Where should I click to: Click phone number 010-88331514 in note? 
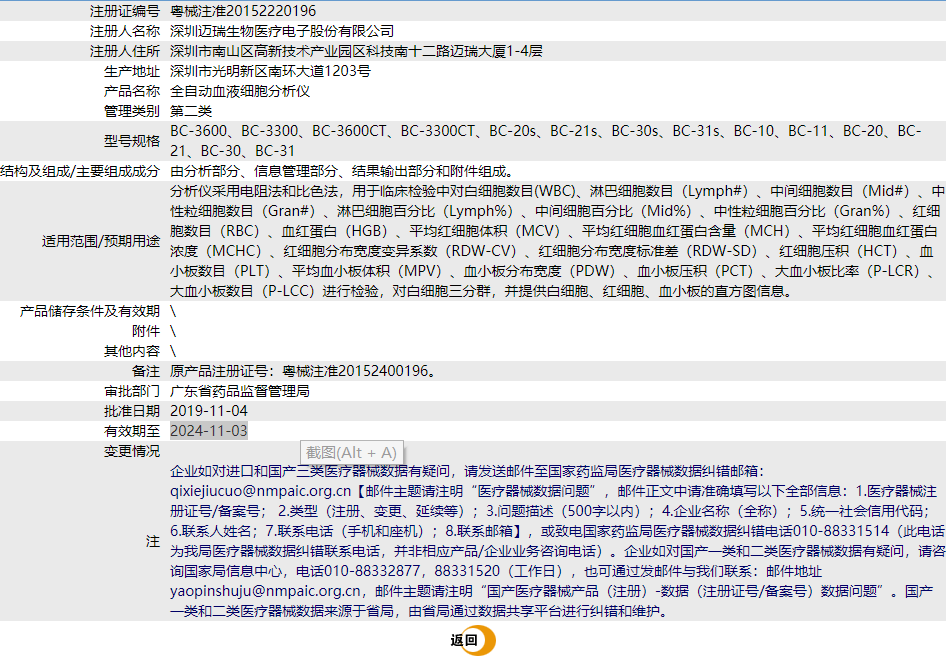click(841, 531)
